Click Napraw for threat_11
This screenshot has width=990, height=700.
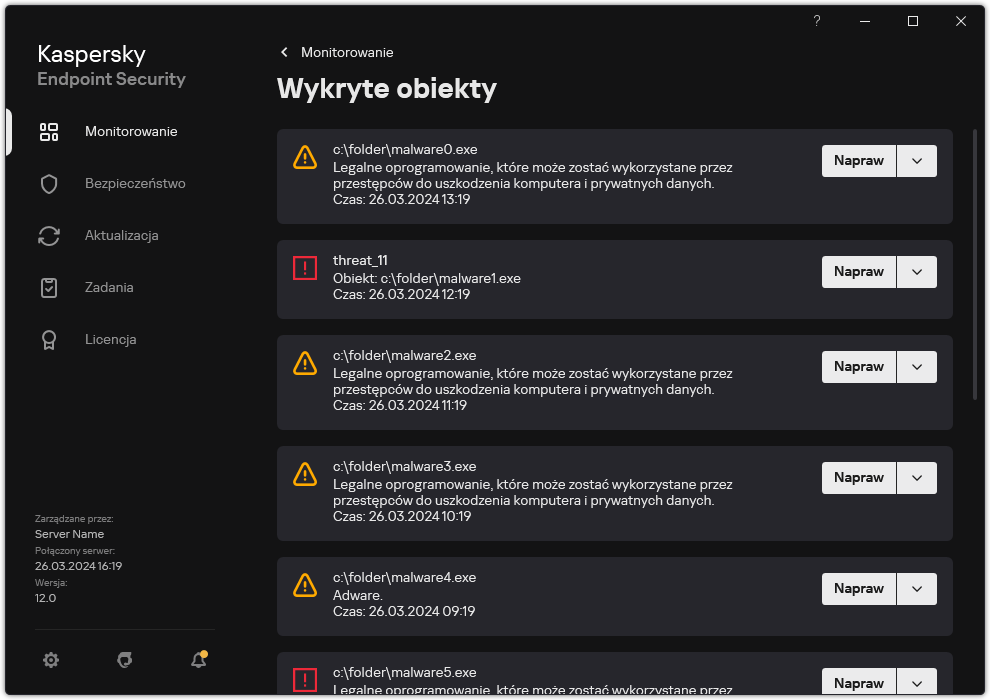pyautogui.click(x=858, y=271)
